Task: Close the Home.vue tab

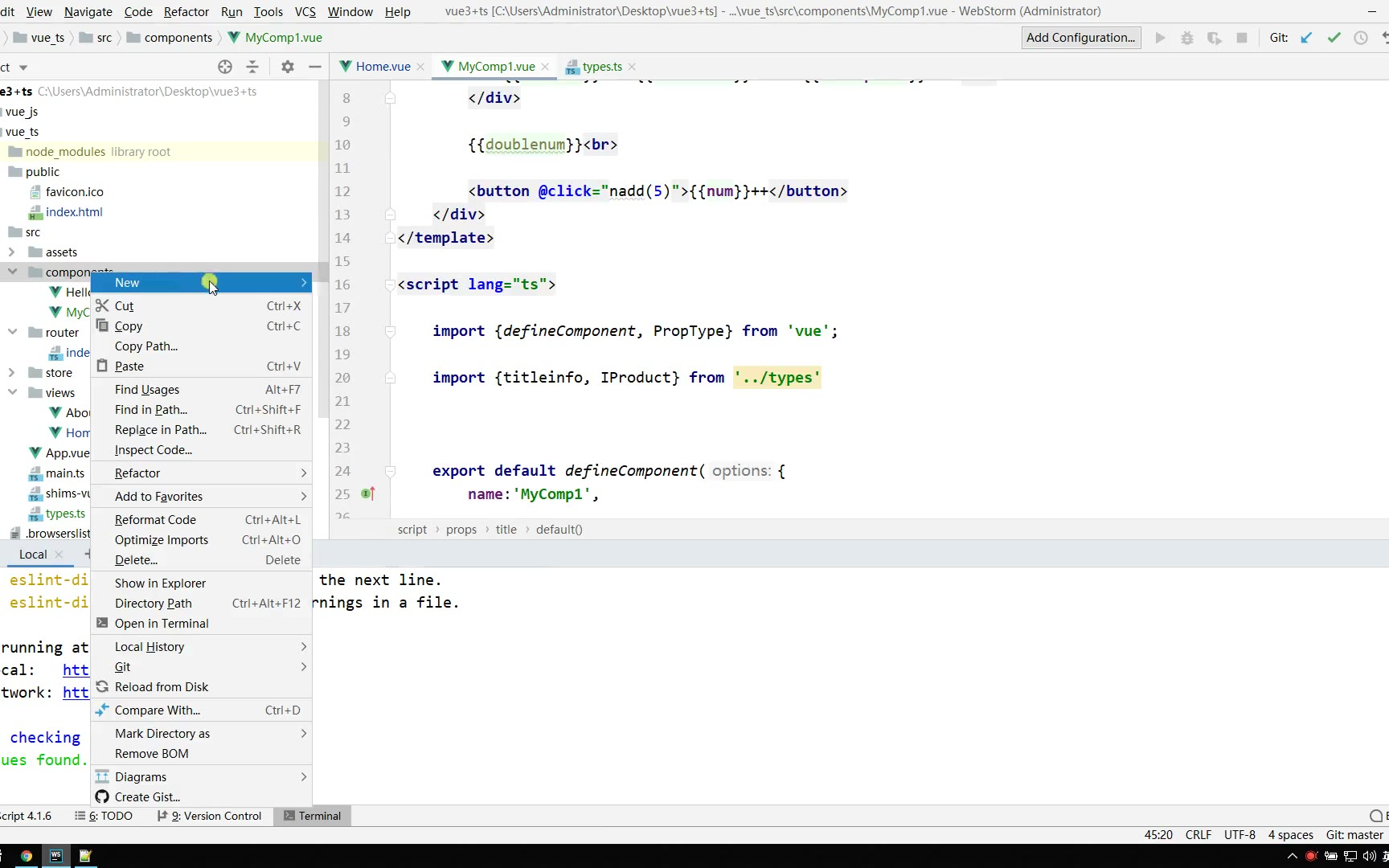Action: point(420,67)
